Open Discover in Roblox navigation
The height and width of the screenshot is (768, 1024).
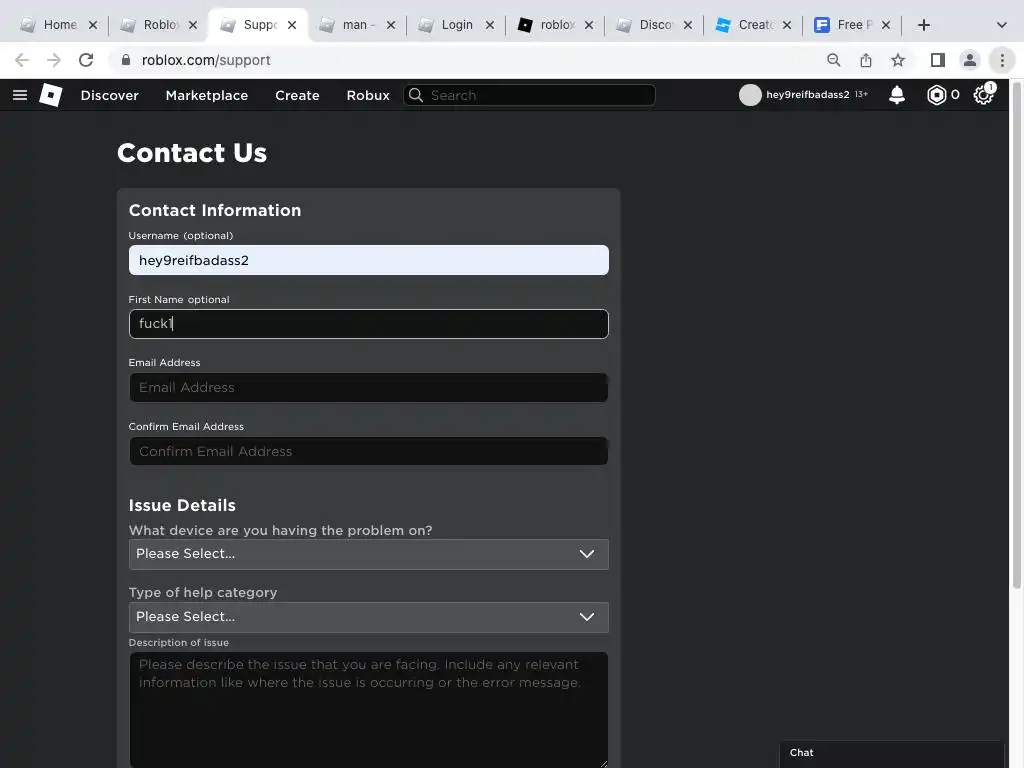pos(110,95)
